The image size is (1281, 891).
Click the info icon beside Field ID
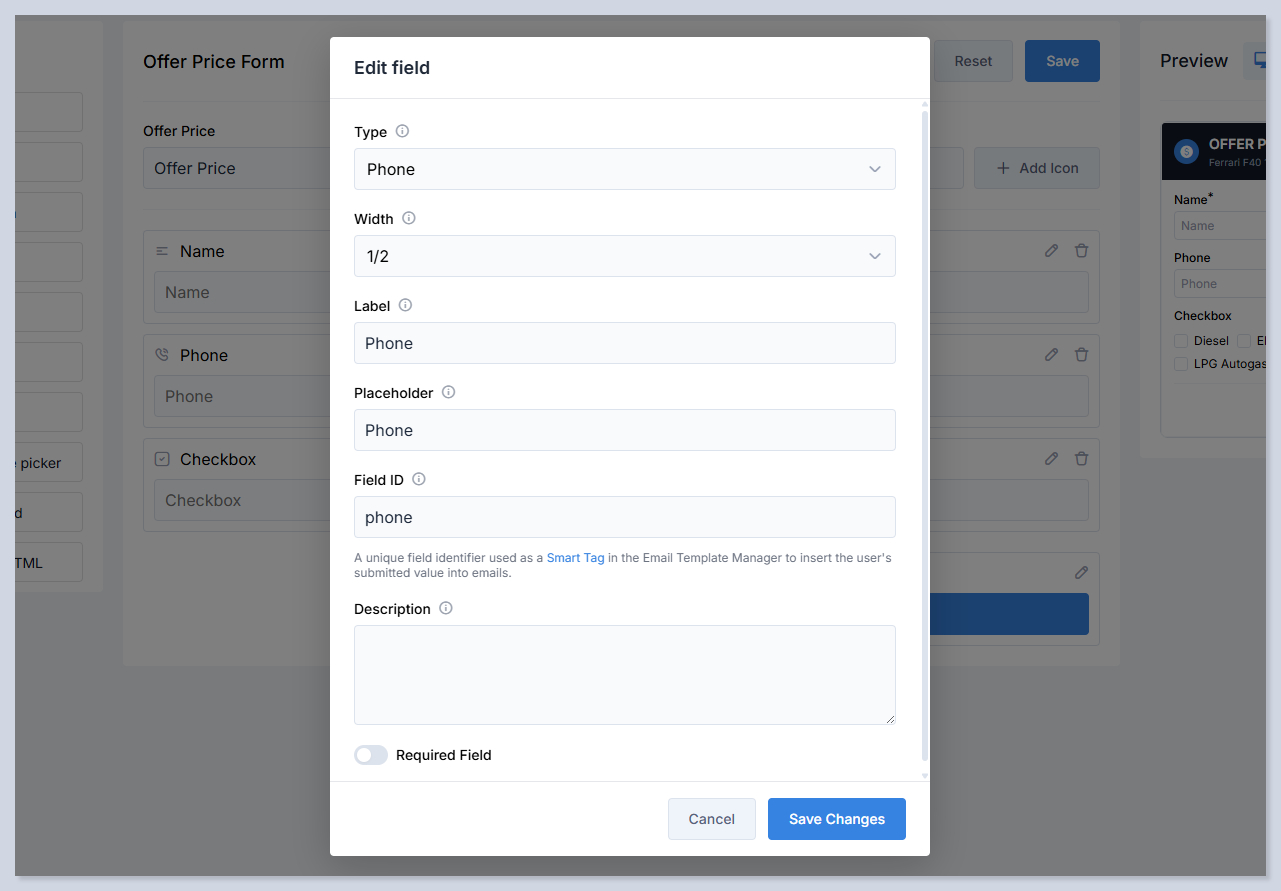(419, 479)
